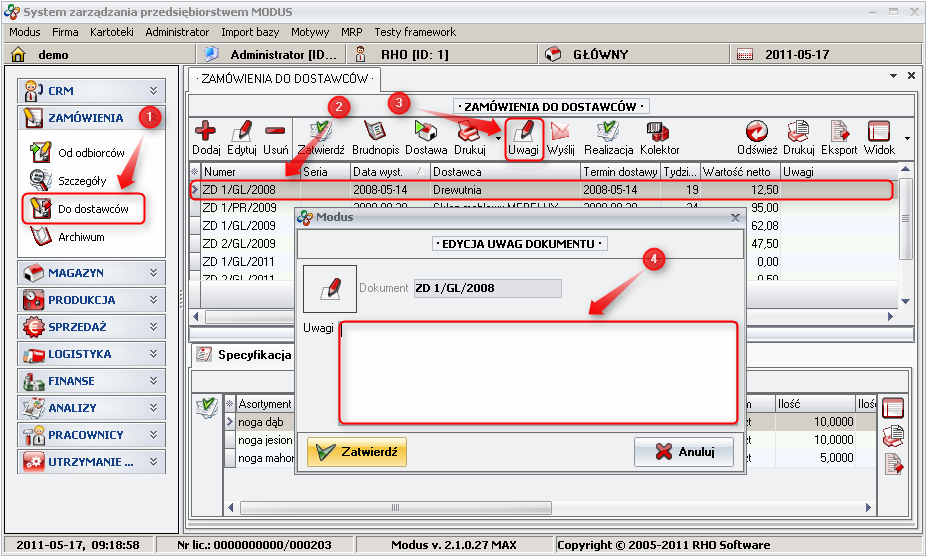The width and height of the screenshot is (927, 557).
Task: Open Archiwum in the sidebar
Action: 80,237
